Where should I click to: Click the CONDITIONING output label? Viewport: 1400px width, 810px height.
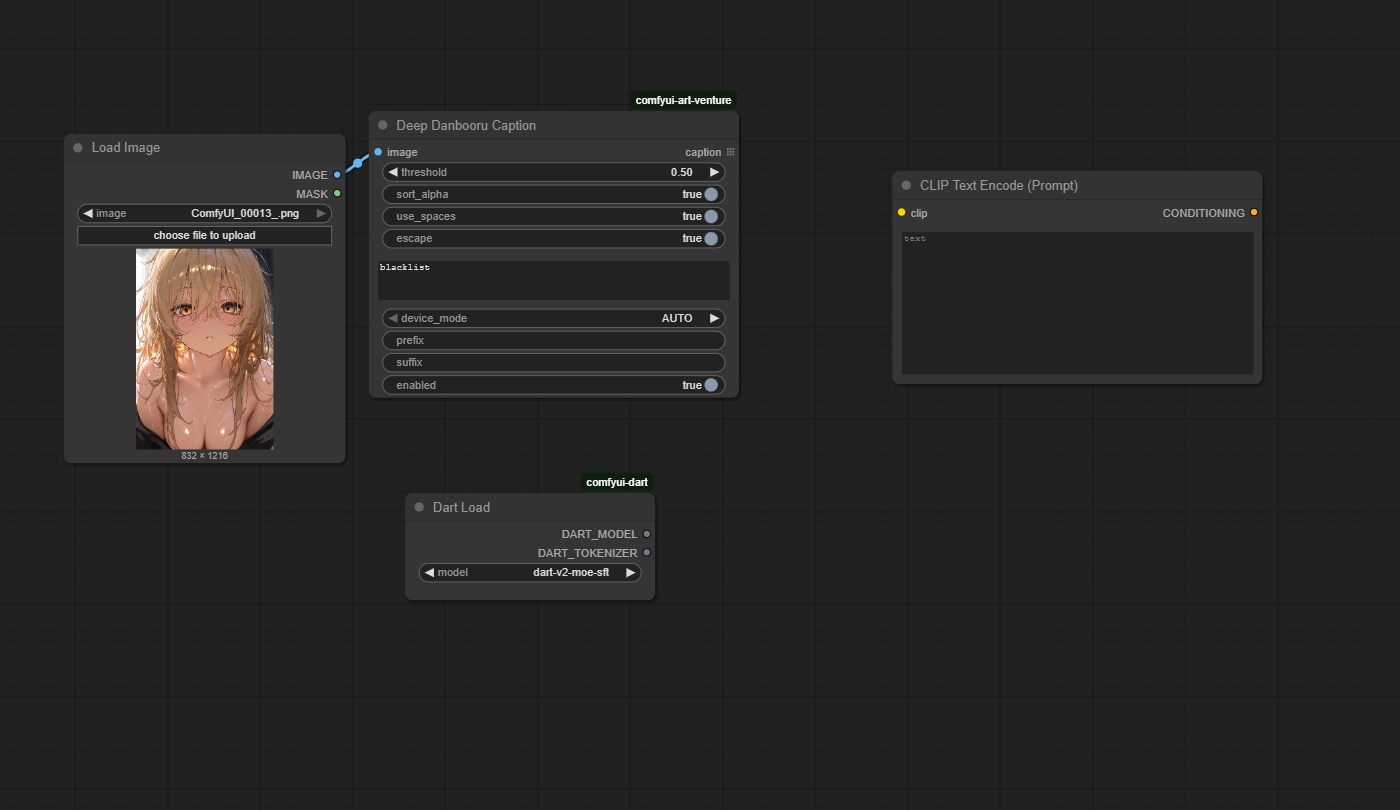pos(1204,213)
